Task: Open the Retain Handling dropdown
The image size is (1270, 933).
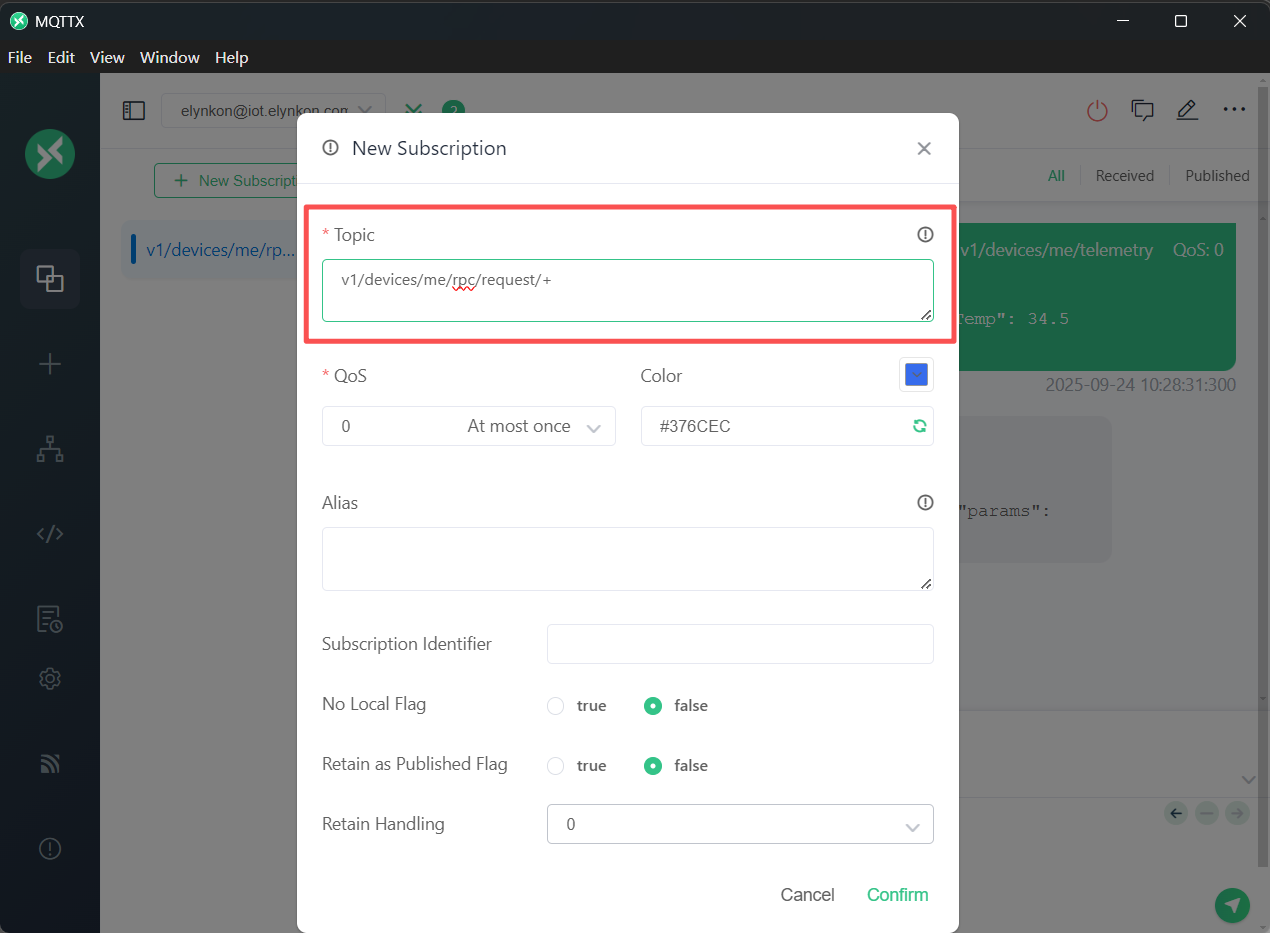Action: (x=740, y=824)
